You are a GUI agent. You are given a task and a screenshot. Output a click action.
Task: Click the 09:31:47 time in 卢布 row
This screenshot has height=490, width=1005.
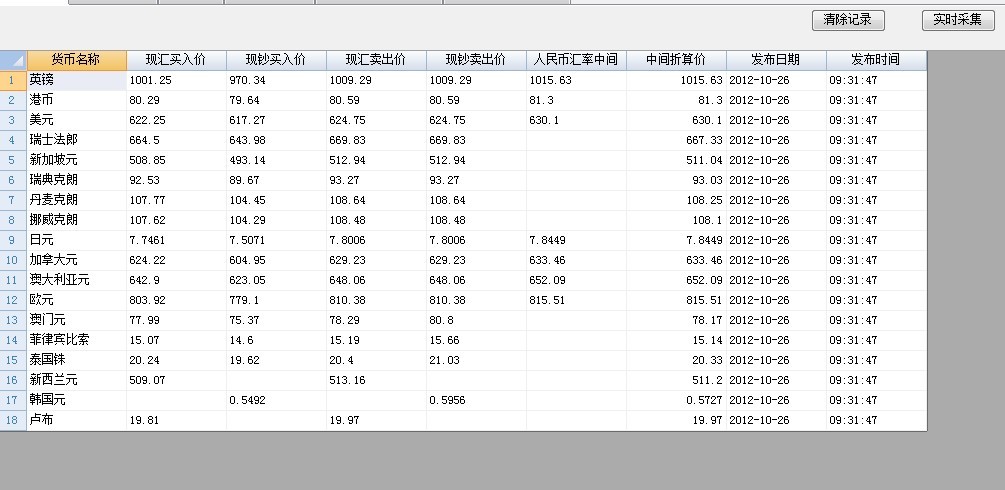[x=876, y=420]
